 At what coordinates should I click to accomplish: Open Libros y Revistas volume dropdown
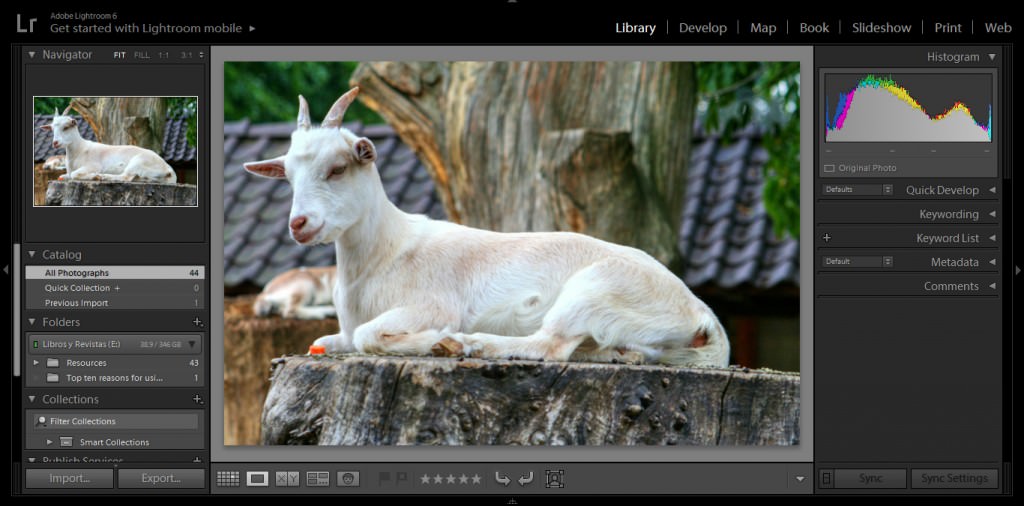[192, 344]
